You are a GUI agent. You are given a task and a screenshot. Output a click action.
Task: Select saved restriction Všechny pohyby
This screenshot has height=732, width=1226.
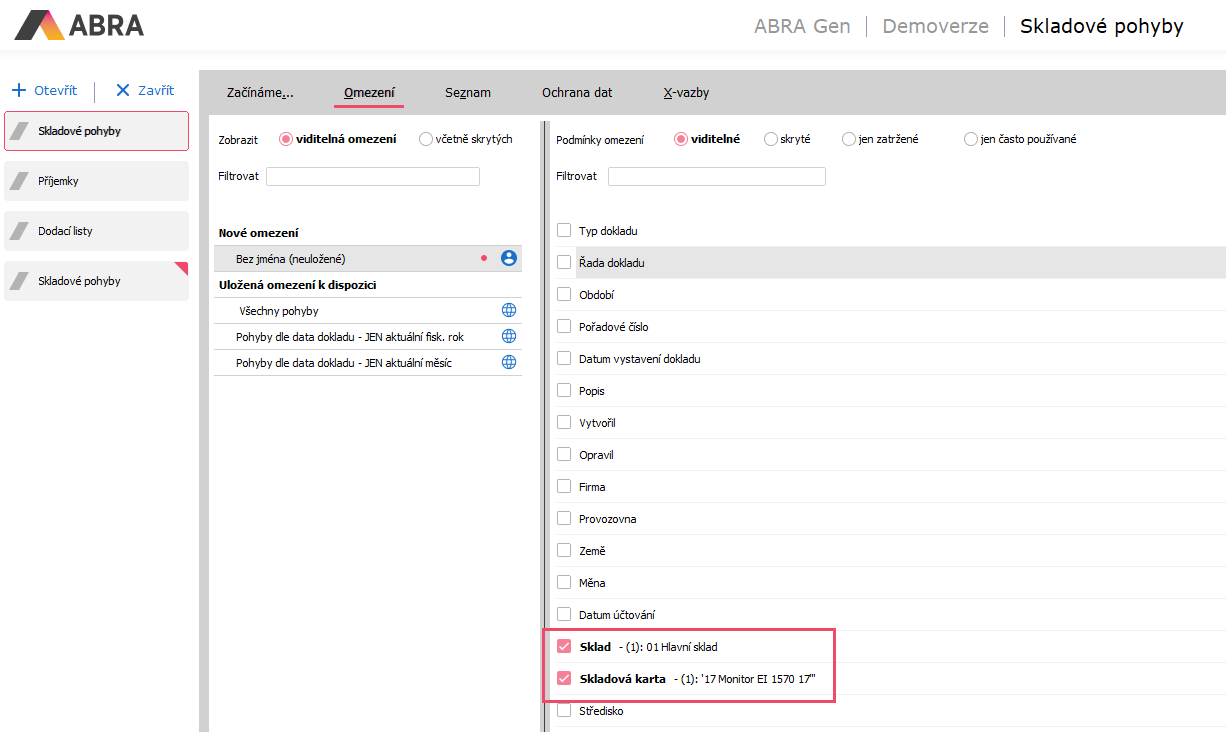coord(279,311)
